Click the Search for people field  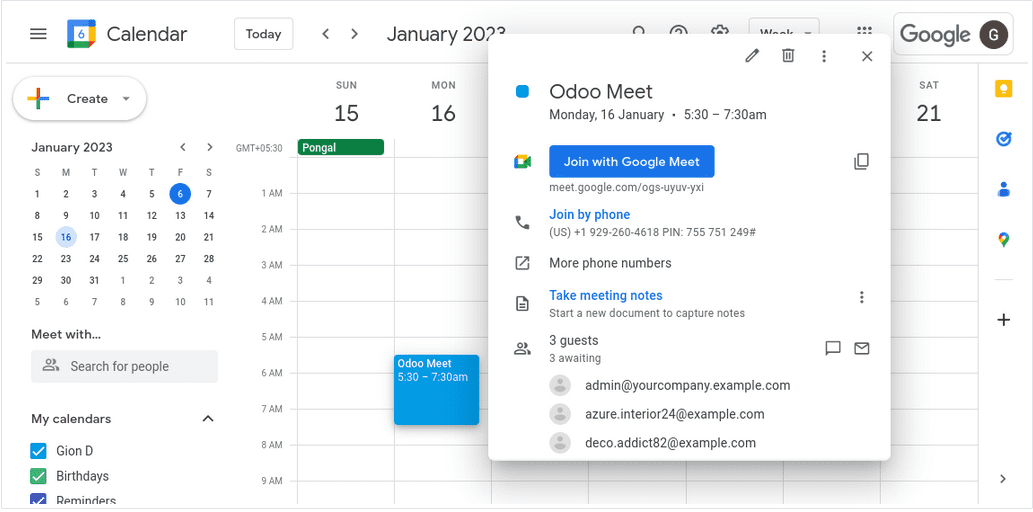pyautogui.click(x=124, y=366)
